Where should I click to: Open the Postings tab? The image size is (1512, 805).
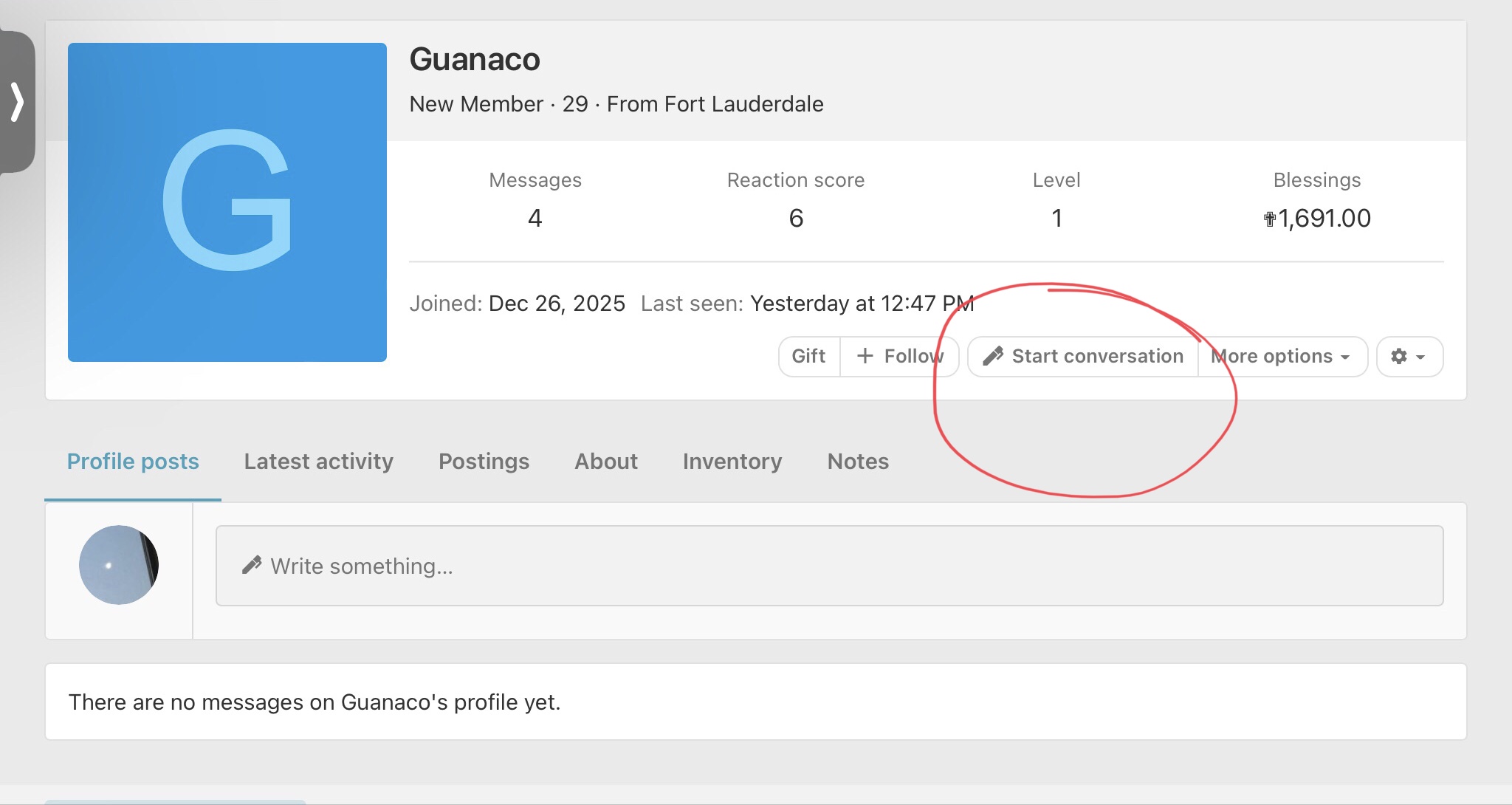484,462
